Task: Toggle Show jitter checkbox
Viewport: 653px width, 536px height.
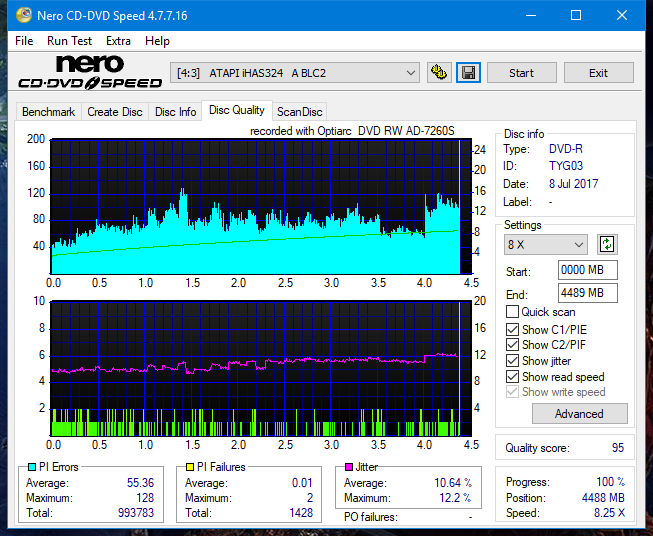Action: point(512,361)
